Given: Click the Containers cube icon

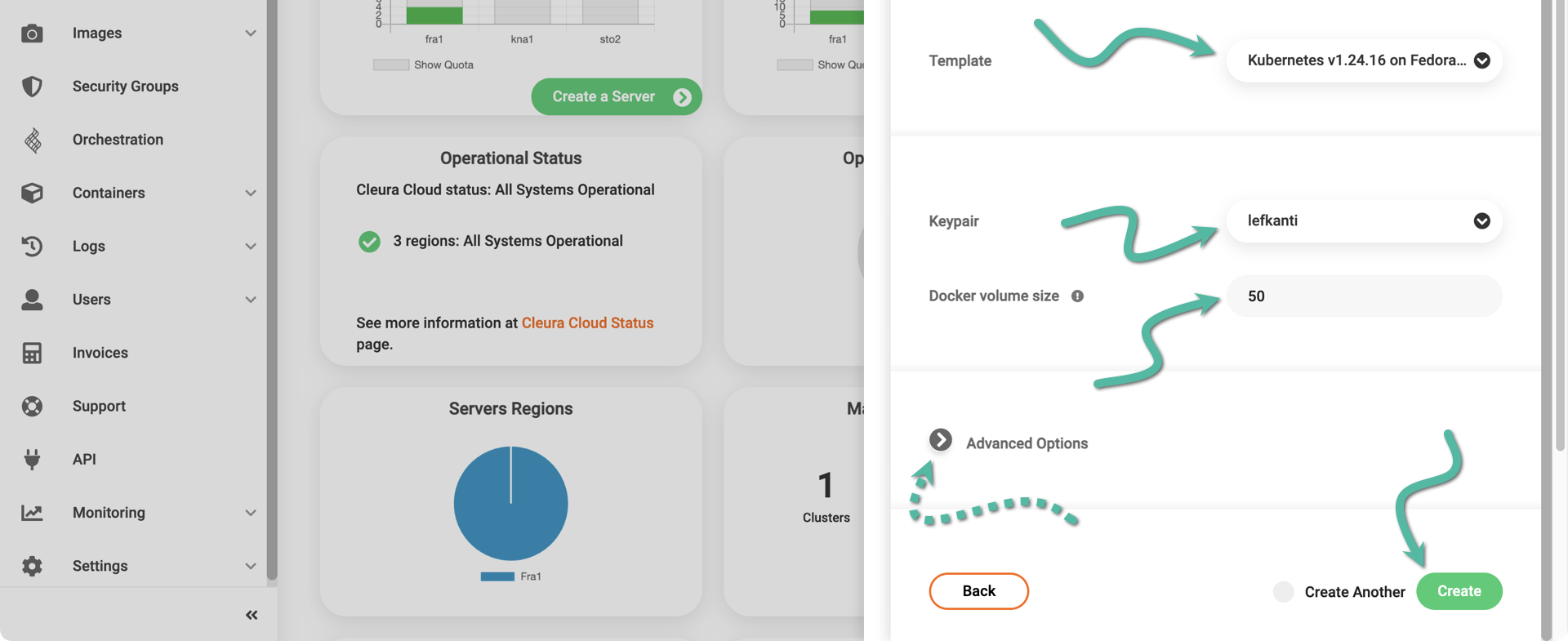Looking at the screenshot, I should [x=32, y=194].
